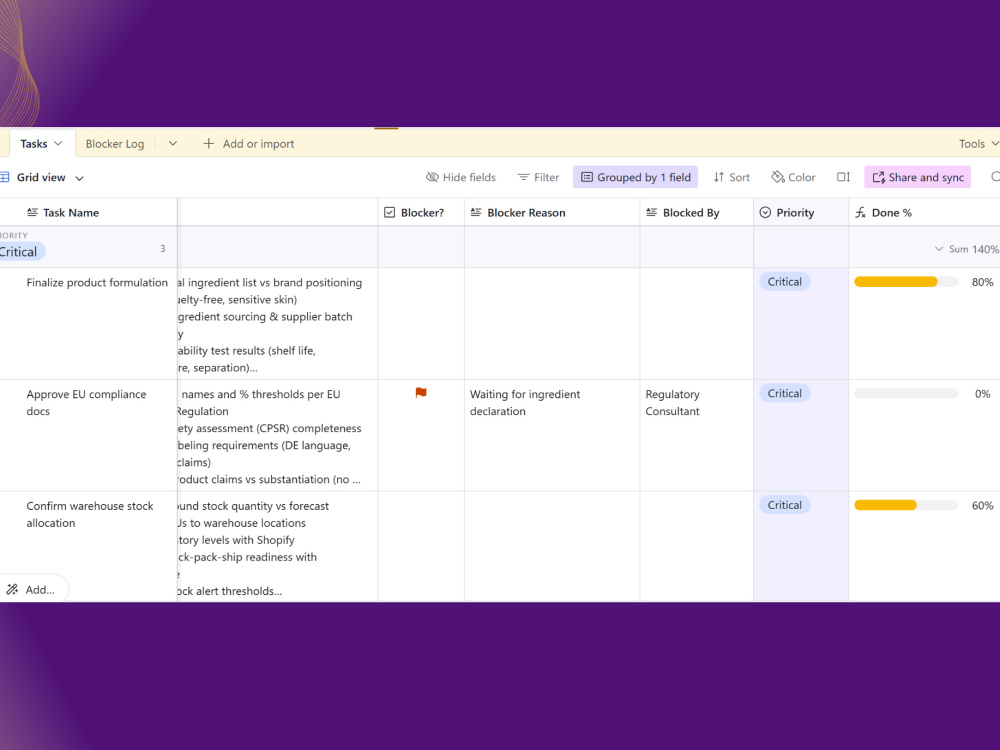Toggle Blocker checkbox for Confirm warehouse stock
Viewport: 1000px width, 750px height.
(x=421, y=547)
